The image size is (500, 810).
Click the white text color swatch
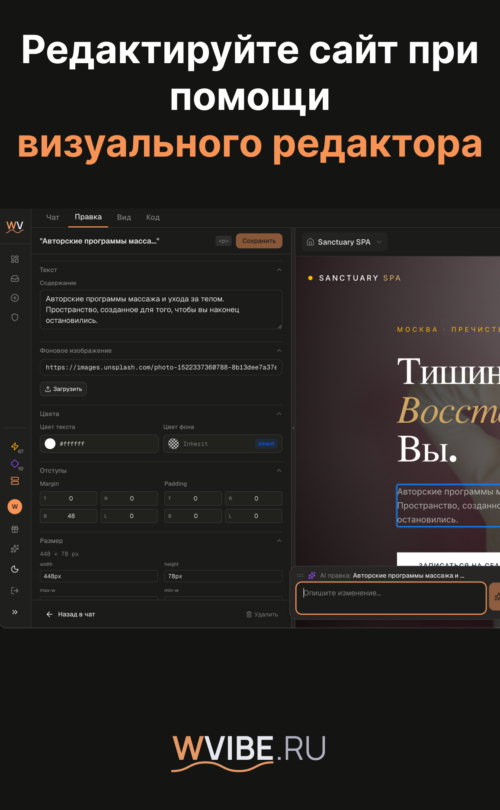pyautogui.click(x=50, y=444)
